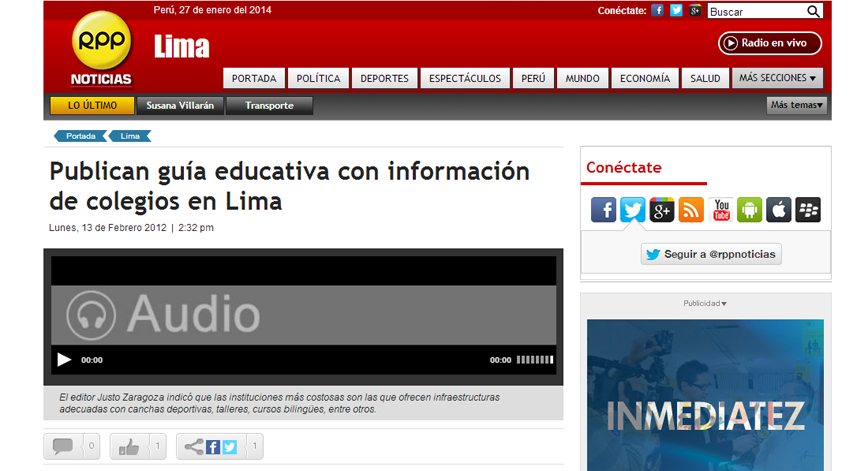Open the Política menu tab
This screenshot has height=471, width=850.
pyautogui.click(x=318, y=79)
